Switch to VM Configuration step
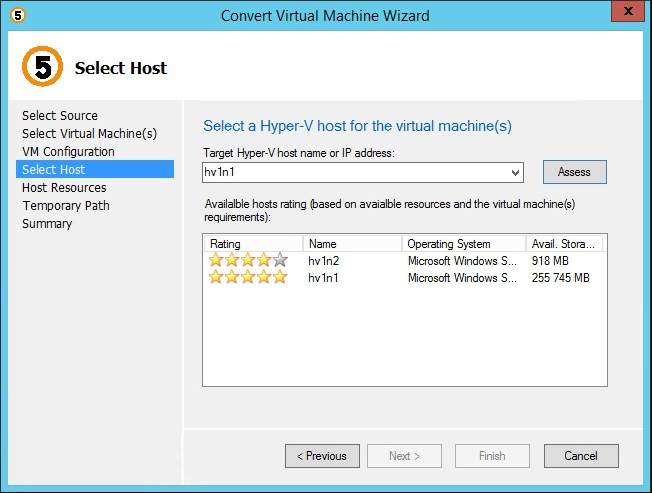This screenshot has height=493, width=652. point(68,152)
